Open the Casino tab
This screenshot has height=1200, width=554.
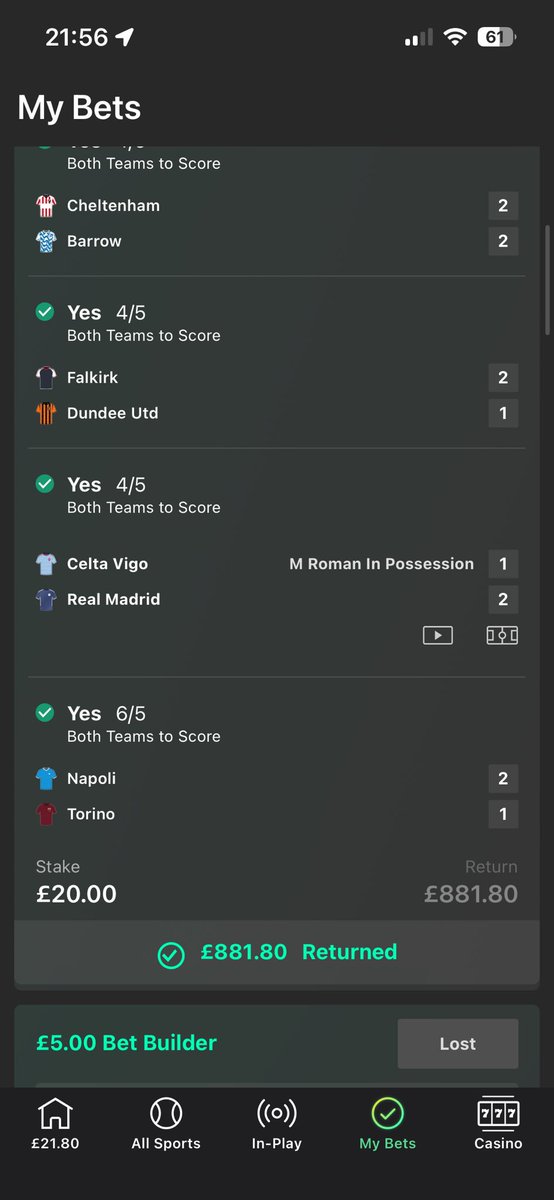point(498,1124)
